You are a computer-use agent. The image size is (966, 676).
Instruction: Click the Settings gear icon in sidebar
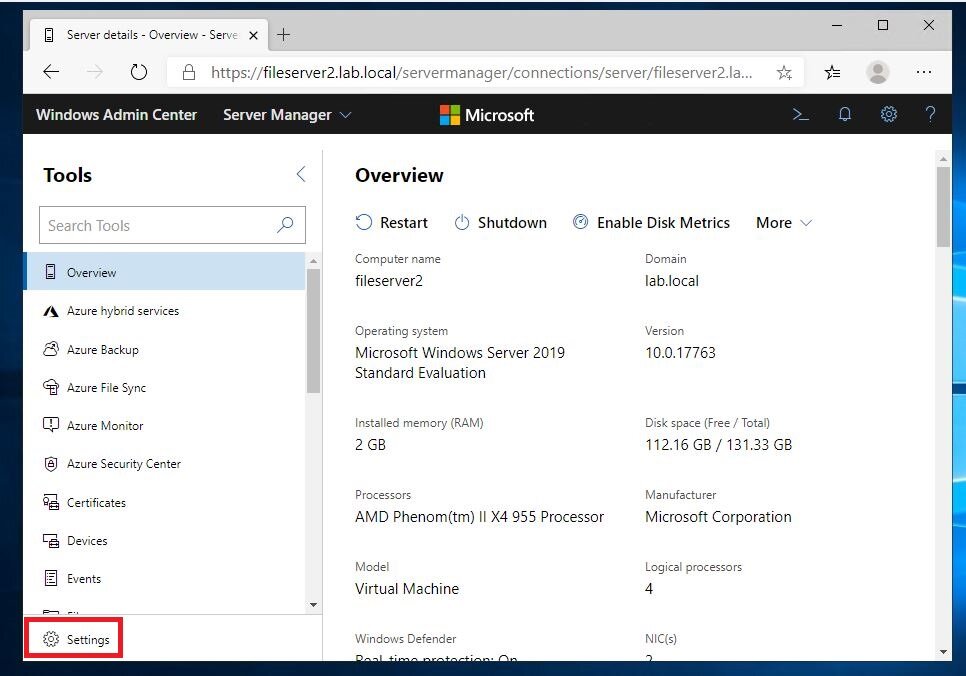(51, 640)
